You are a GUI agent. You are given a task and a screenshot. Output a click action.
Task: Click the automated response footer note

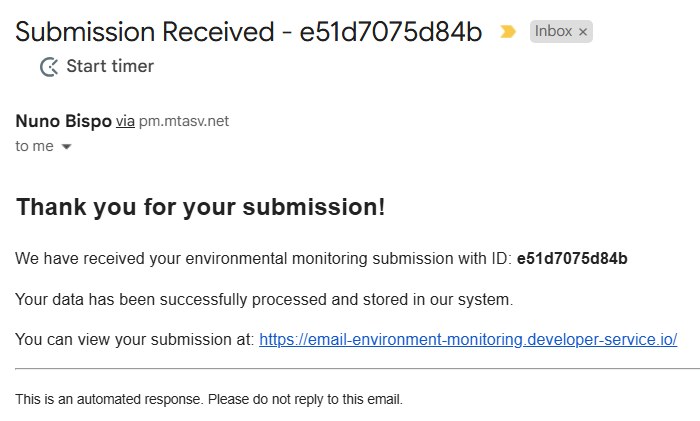coord(209,399)
